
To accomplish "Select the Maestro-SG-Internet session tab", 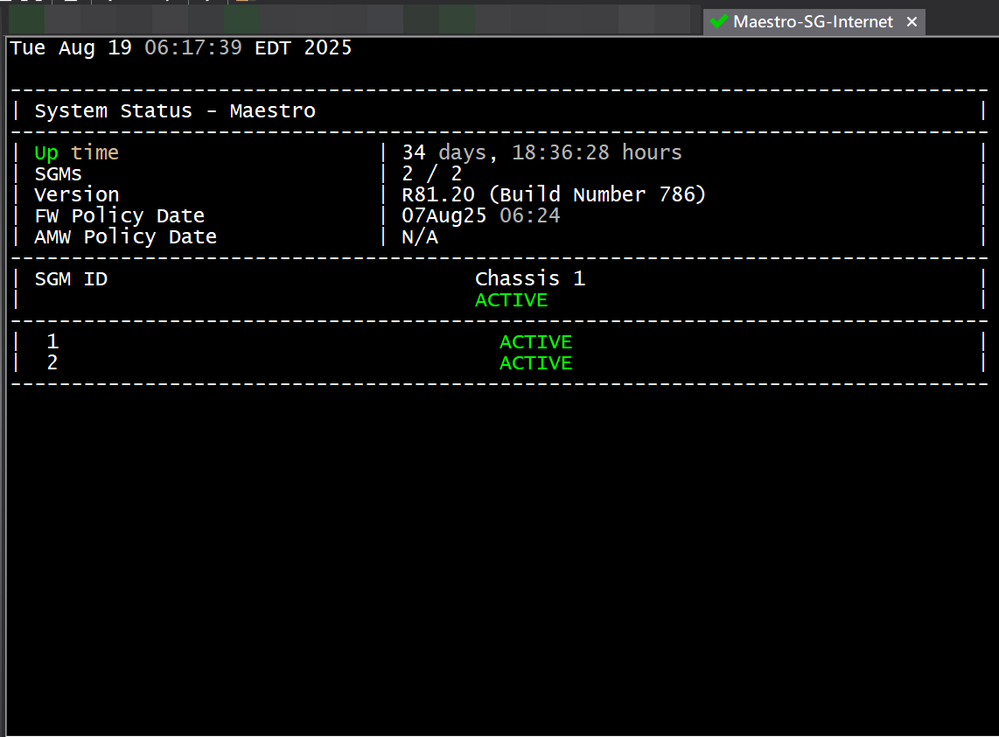I will tap(814, 22).
